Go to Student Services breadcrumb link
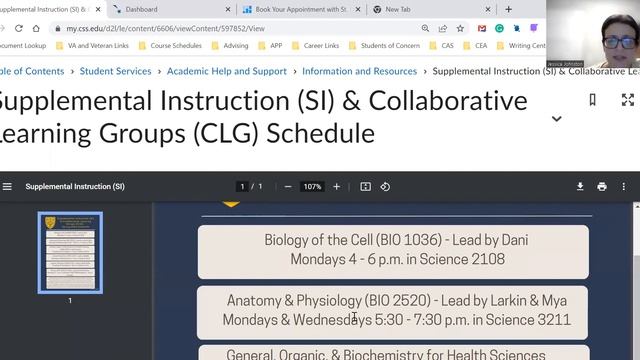Viewport: 640px width, 360px height. (116, 71)
